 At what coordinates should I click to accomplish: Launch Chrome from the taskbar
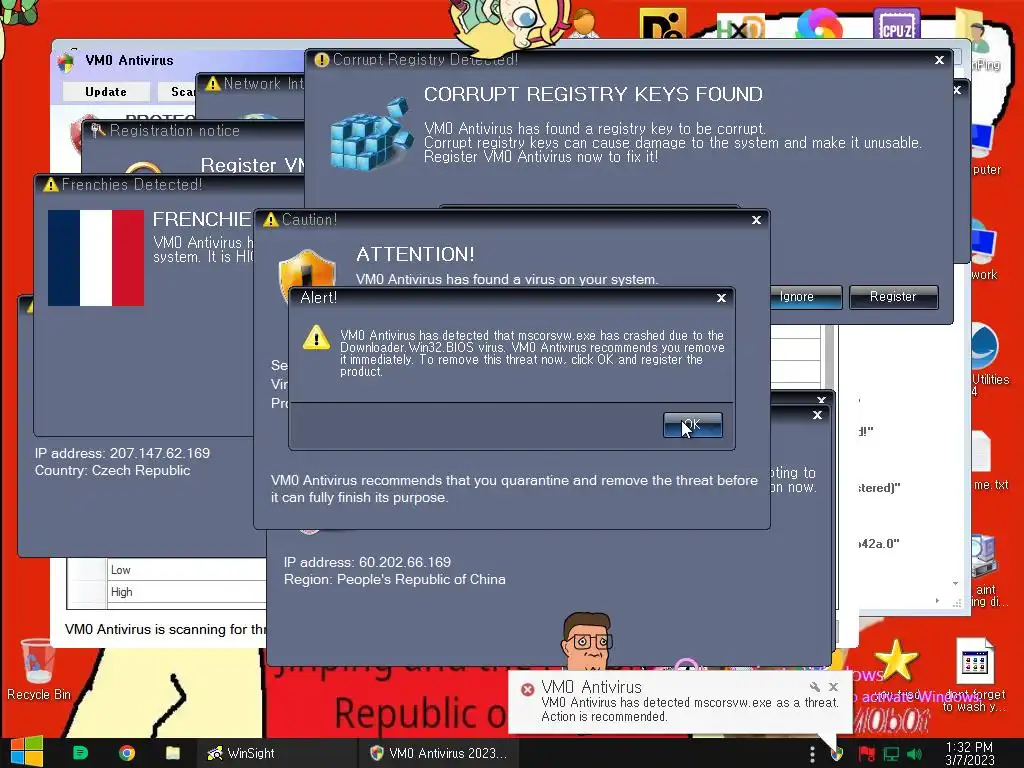(127, 753)
